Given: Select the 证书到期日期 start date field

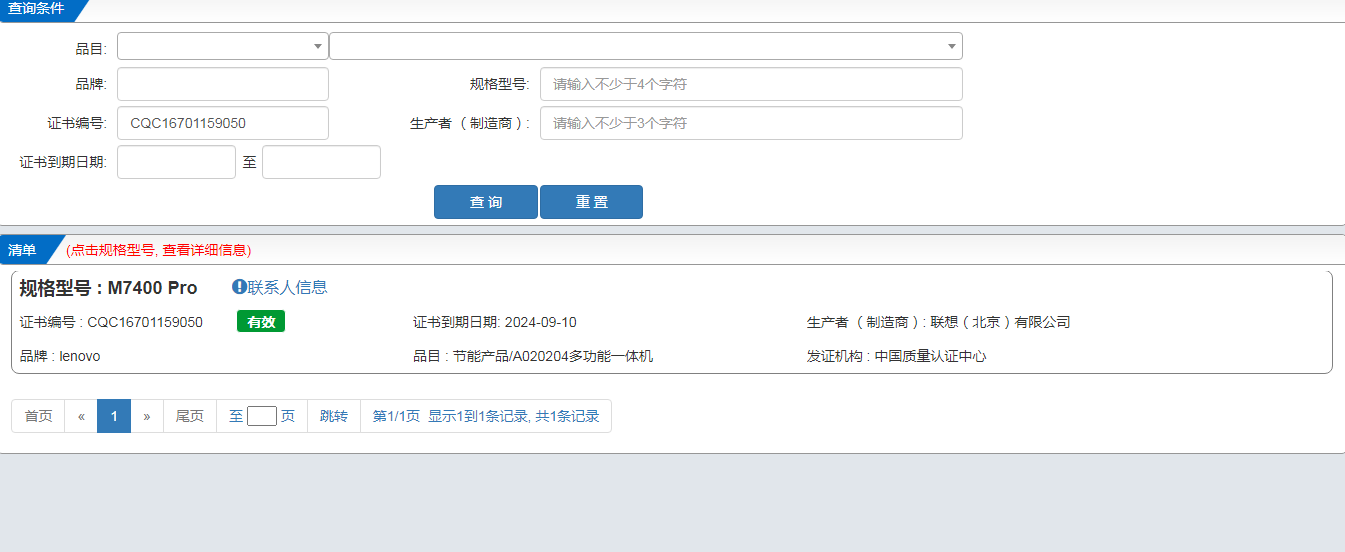Looking at the screenshot, I should tap(176, 162).
